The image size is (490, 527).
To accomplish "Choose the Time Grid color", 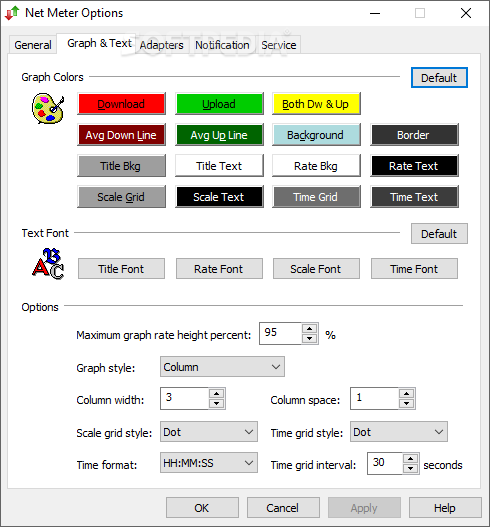I will pos(316,197).
